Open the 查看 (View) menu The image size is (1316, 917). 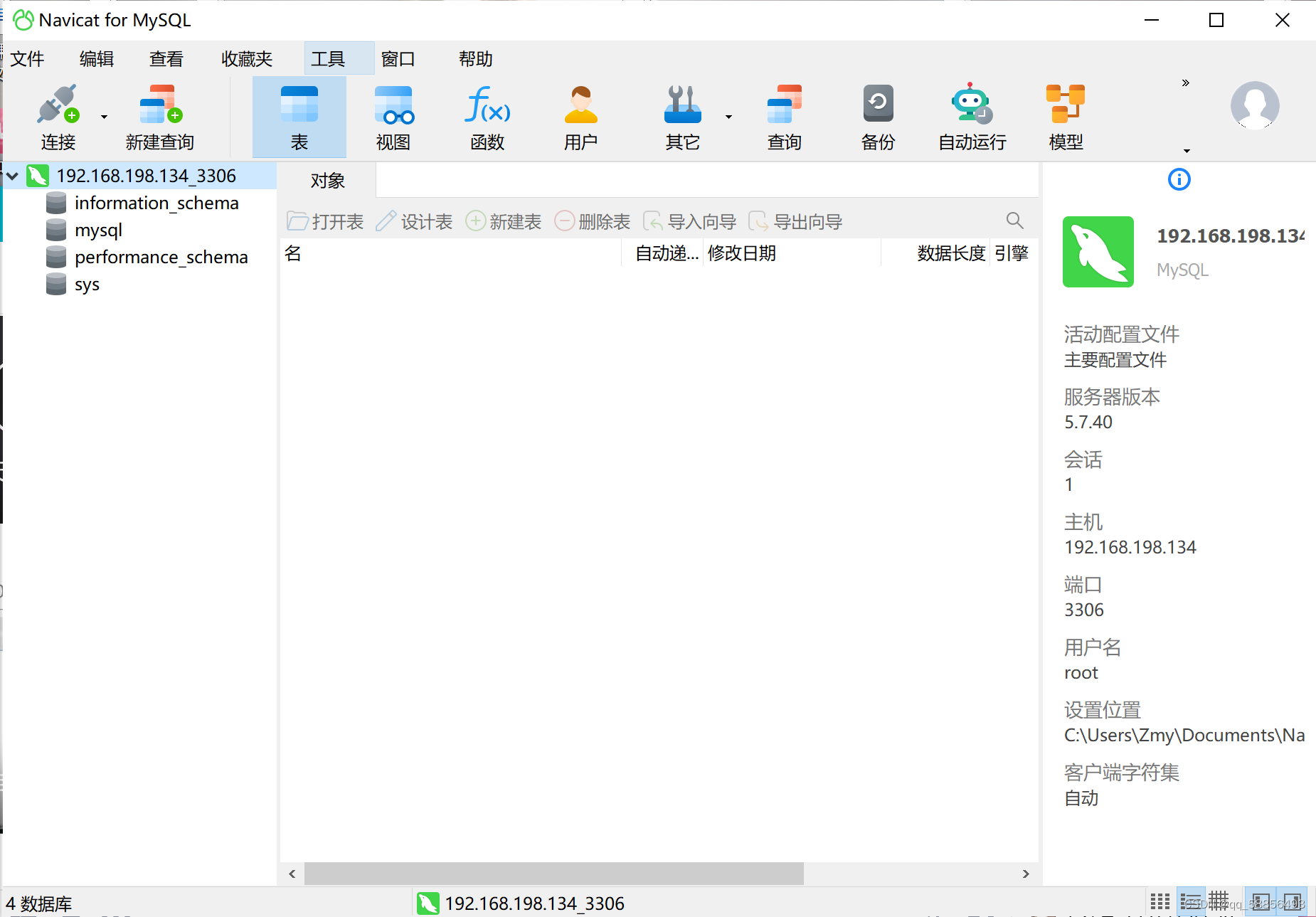[166, 58]
